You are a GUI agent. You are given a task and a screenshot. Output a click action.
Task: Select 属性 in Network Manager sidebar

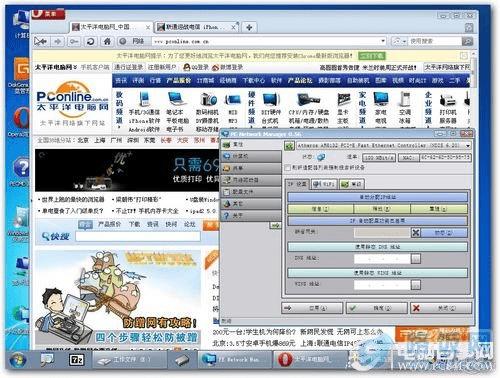251,144
